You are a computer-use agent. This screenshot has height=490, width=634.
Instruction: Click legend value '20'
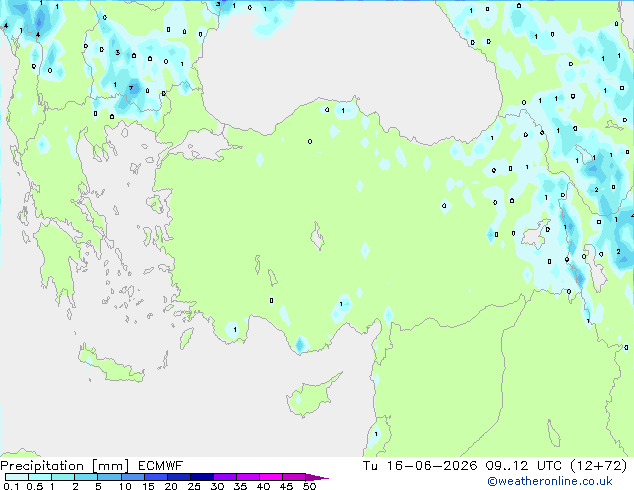(x=171, y=486)
